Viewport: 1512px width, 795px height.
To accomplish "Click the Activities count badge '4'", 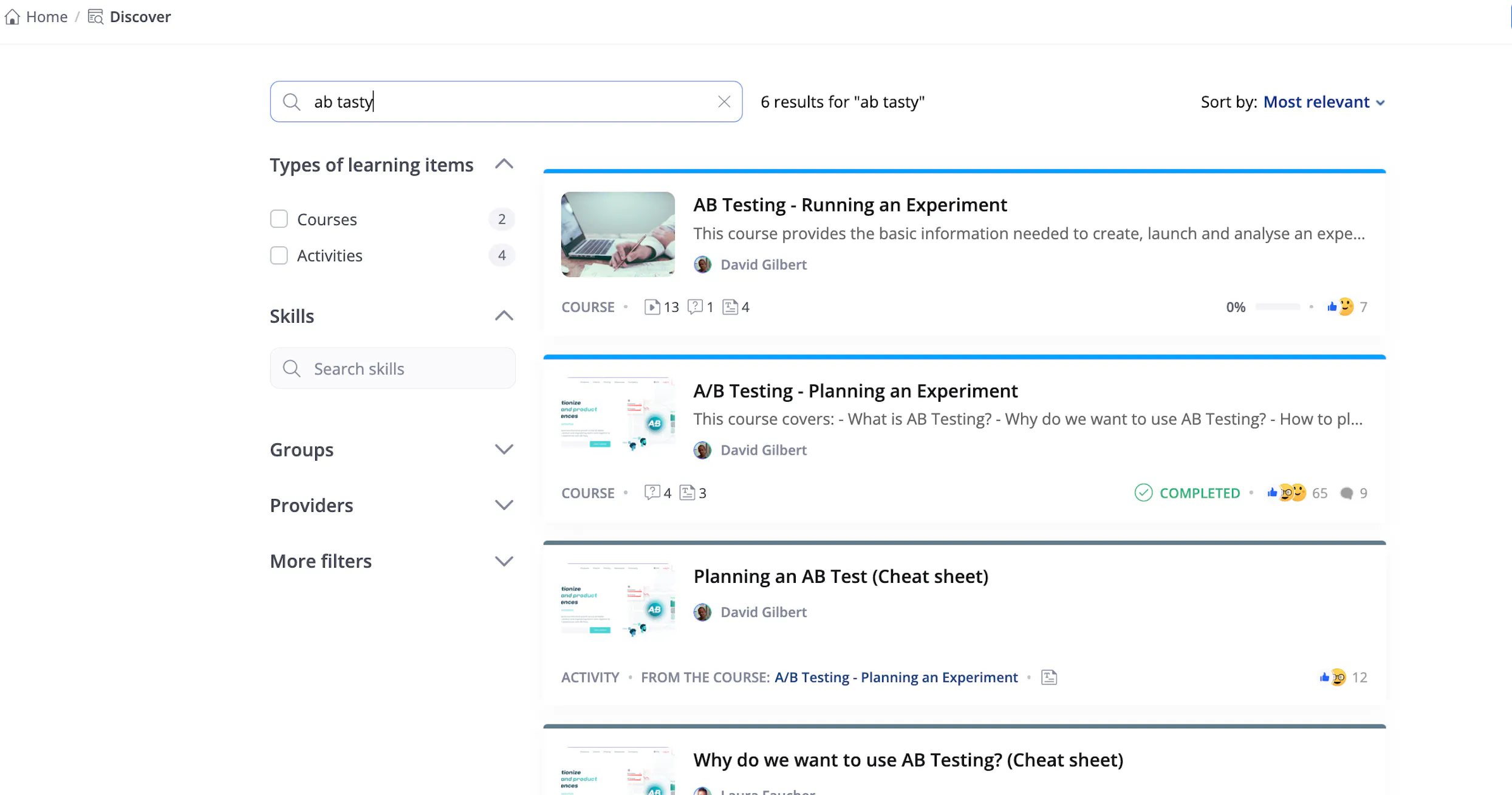I will [502, 255].
